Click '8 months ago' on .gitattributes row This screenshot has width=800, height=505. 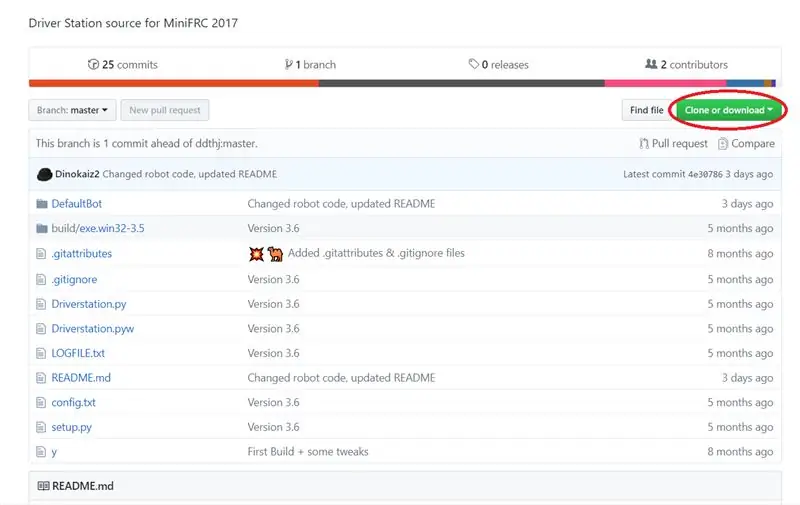740,254
